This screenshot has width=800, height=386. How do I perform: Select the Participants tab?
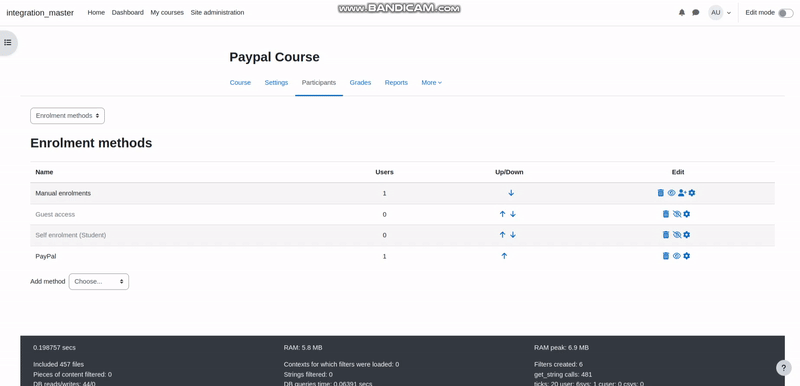pyautogui.click(x=319, y=83)
